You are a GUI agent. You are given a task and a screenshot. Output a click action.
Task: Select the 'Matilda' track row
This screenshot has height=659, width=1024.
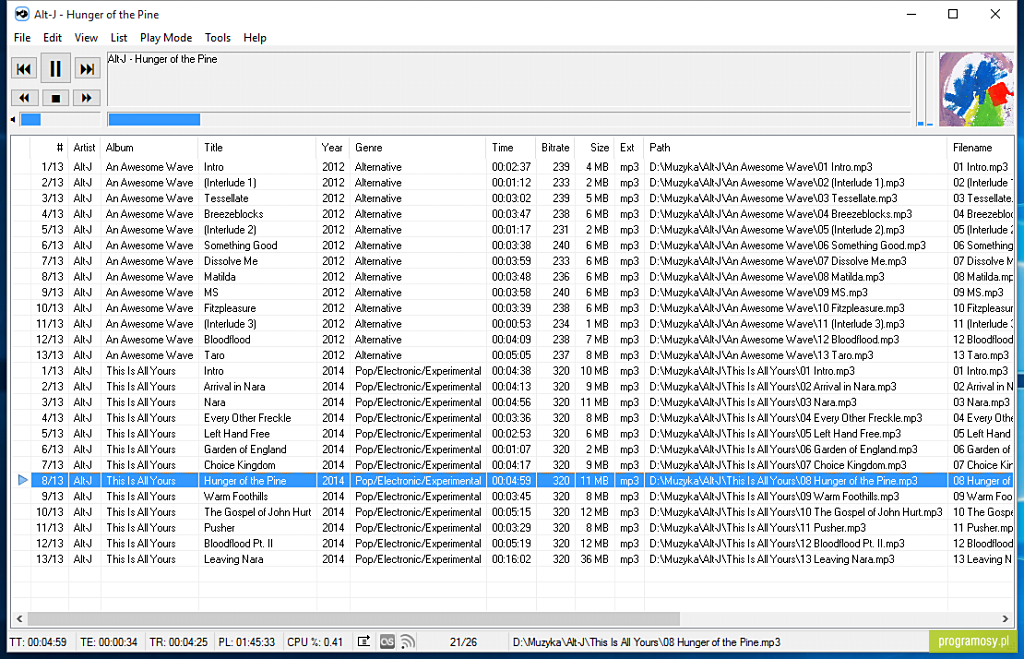click(512, 277)
